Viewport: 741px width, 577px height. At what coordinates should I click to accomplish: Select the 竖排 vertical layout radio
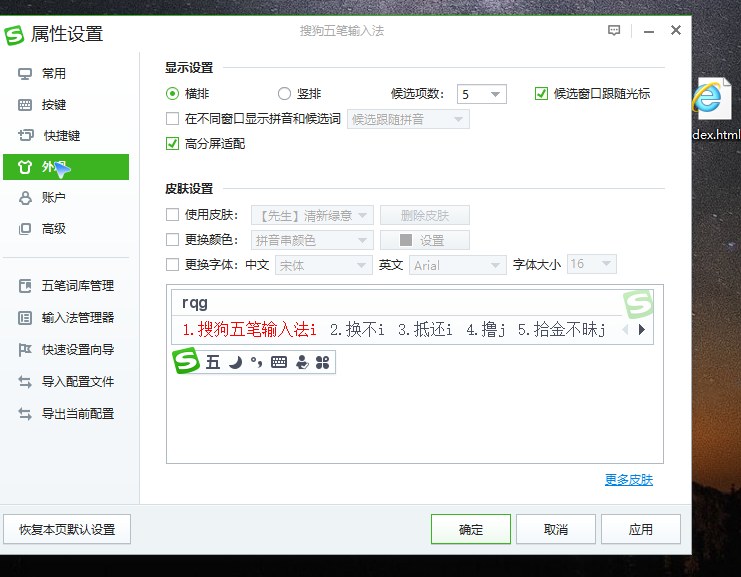click(x=284, y=94)
